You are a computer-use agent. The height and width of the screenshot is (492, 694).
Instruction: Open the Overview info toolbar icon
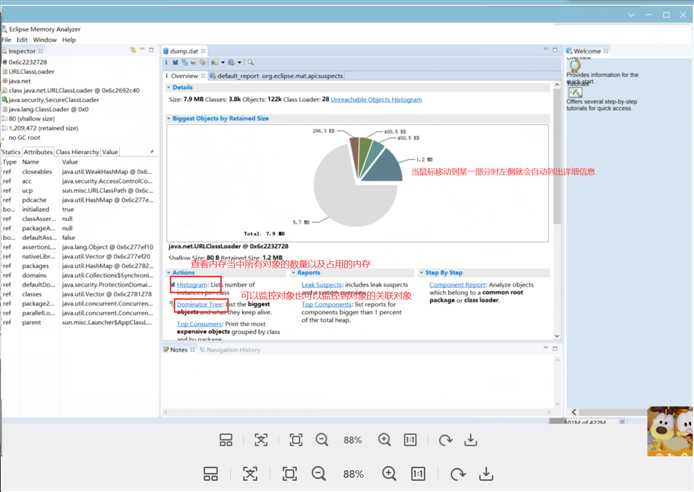(x=166, y=62)
